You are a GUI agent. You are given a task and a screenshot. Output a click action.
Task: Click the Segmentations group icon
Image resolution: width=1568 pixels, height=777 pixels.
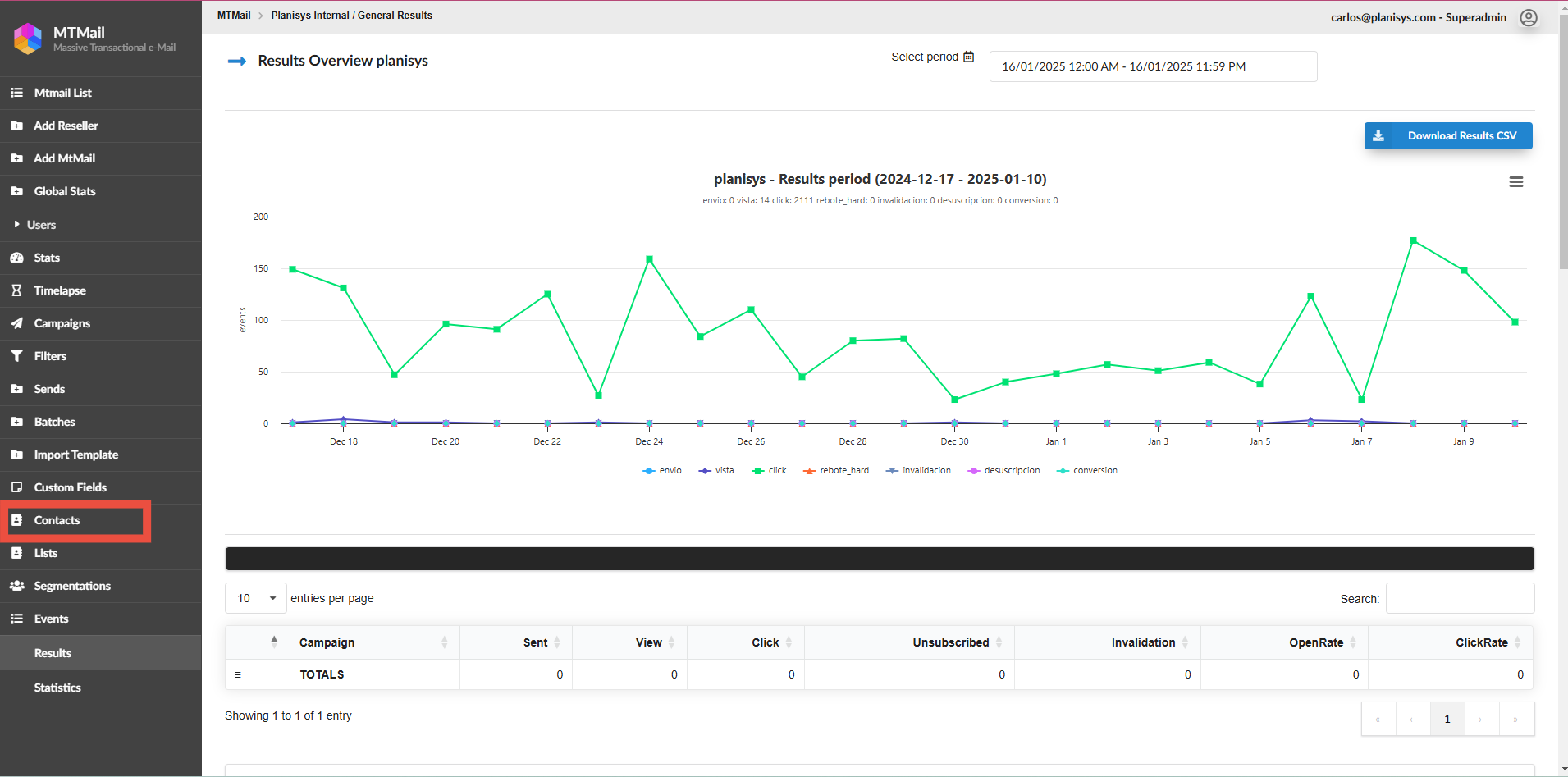tap(16, 586)
